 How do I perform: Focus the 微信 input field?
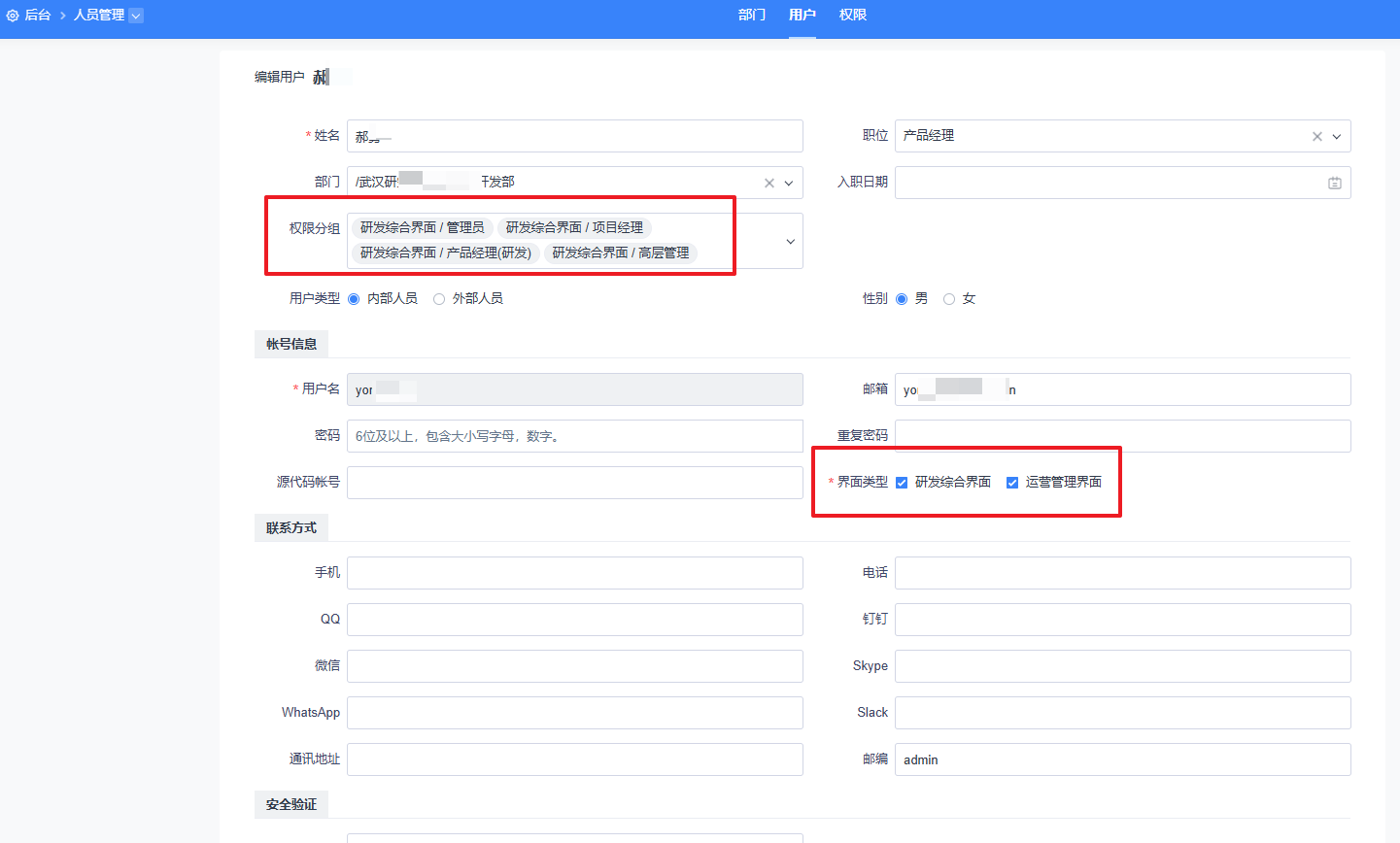(575, 666)
